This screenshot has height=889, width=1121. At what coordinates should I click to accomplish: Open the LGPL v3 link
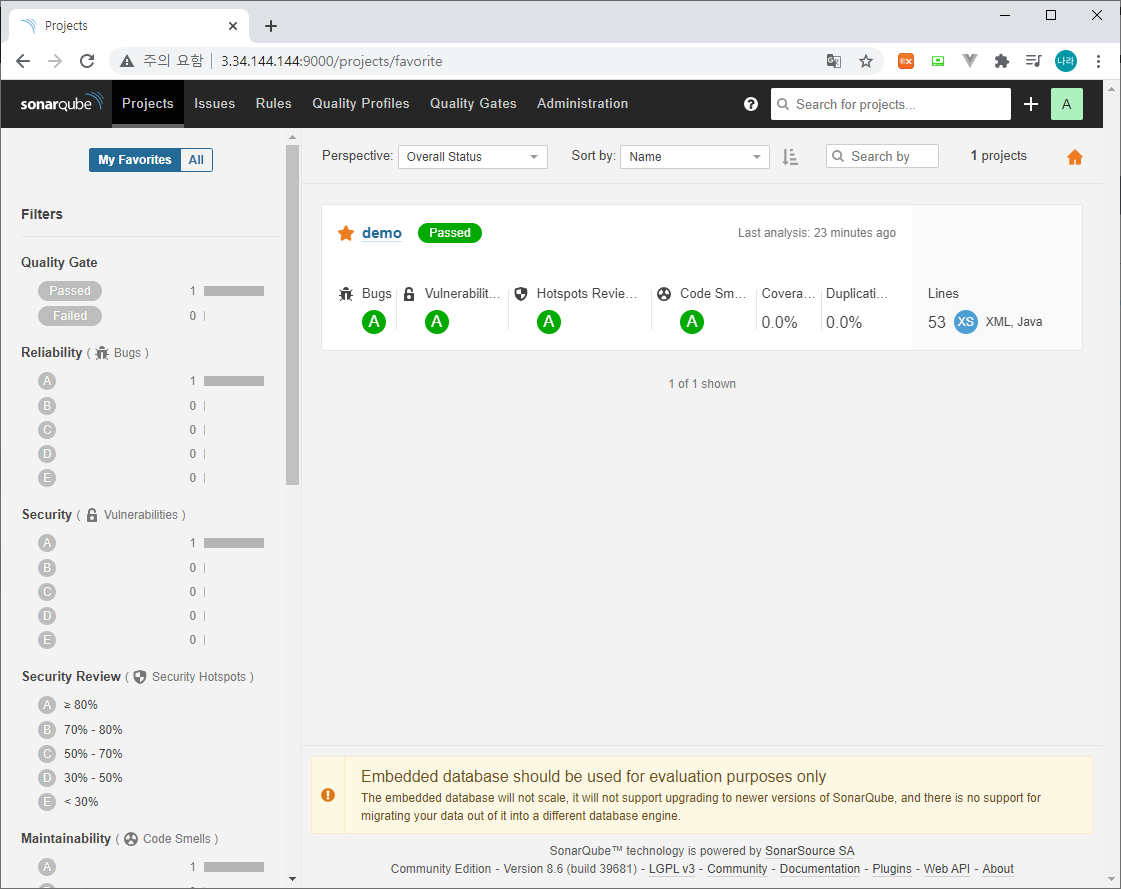pos(671,869)
